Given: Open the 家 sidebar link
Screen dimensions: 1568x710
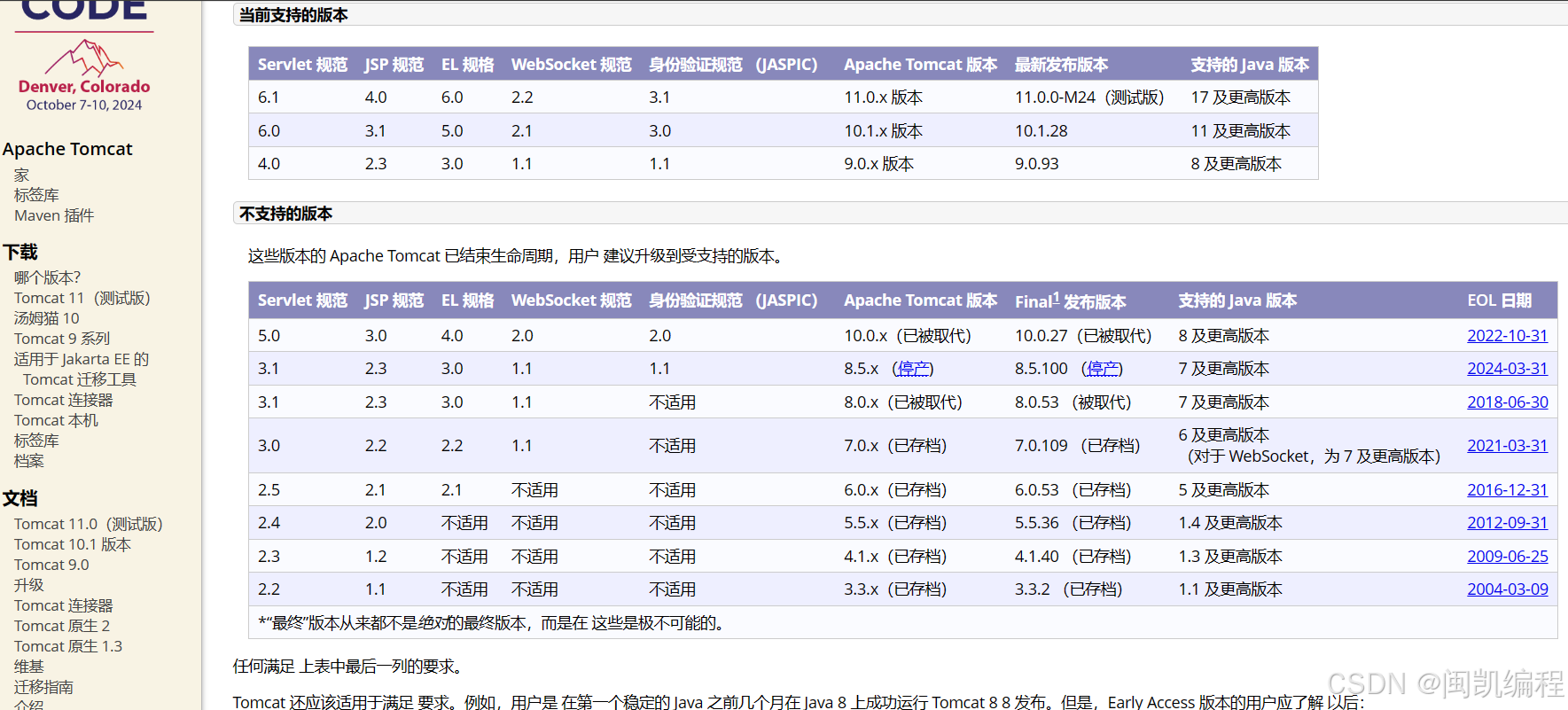Looking at the screenshot, I should (x=21, y=175).
